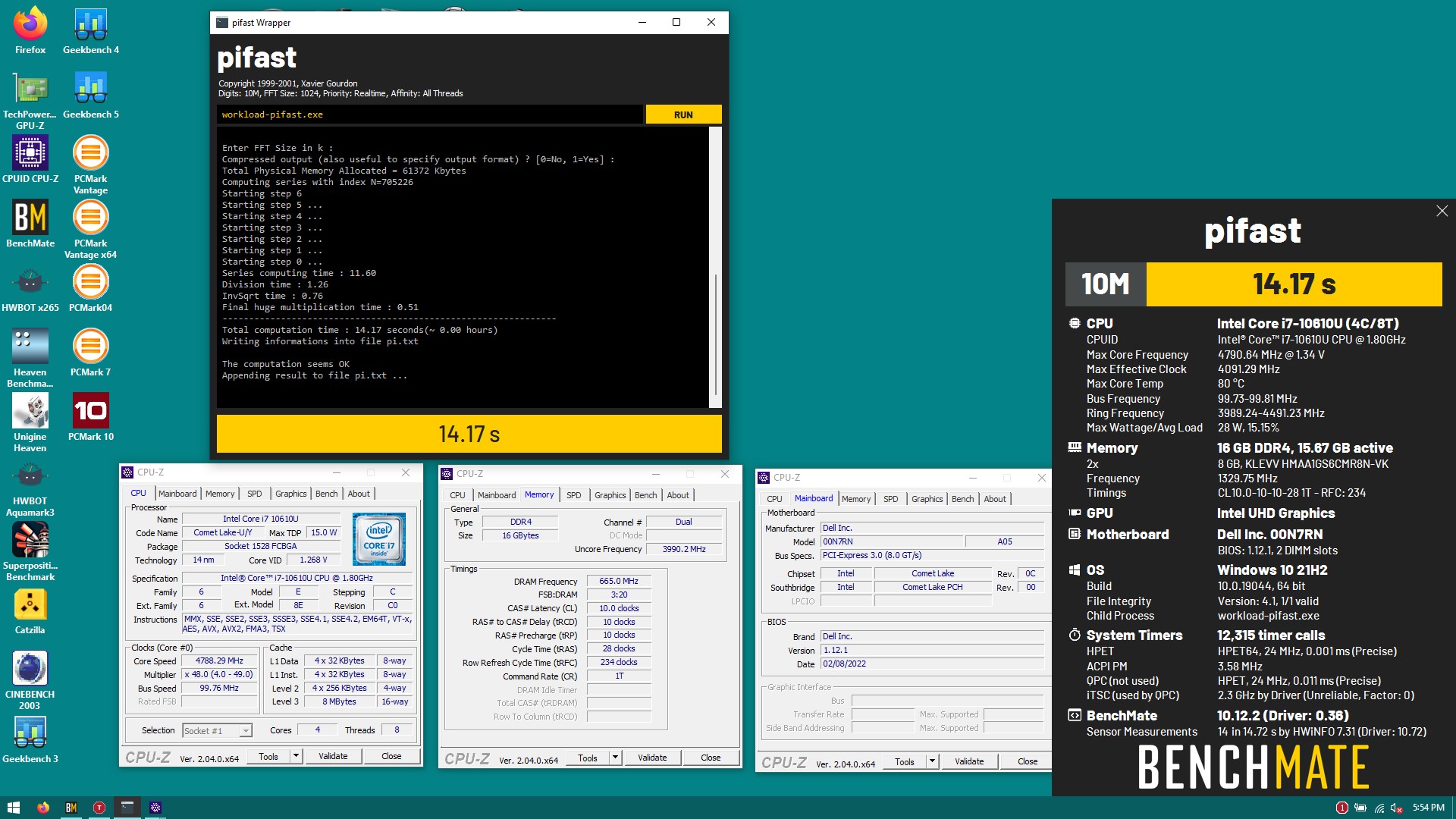This screenshot has height=819, width=1456.
Task: Open About tab in the middle CPU-Z window
Action: pyautogui.click(x=678, y=495)
